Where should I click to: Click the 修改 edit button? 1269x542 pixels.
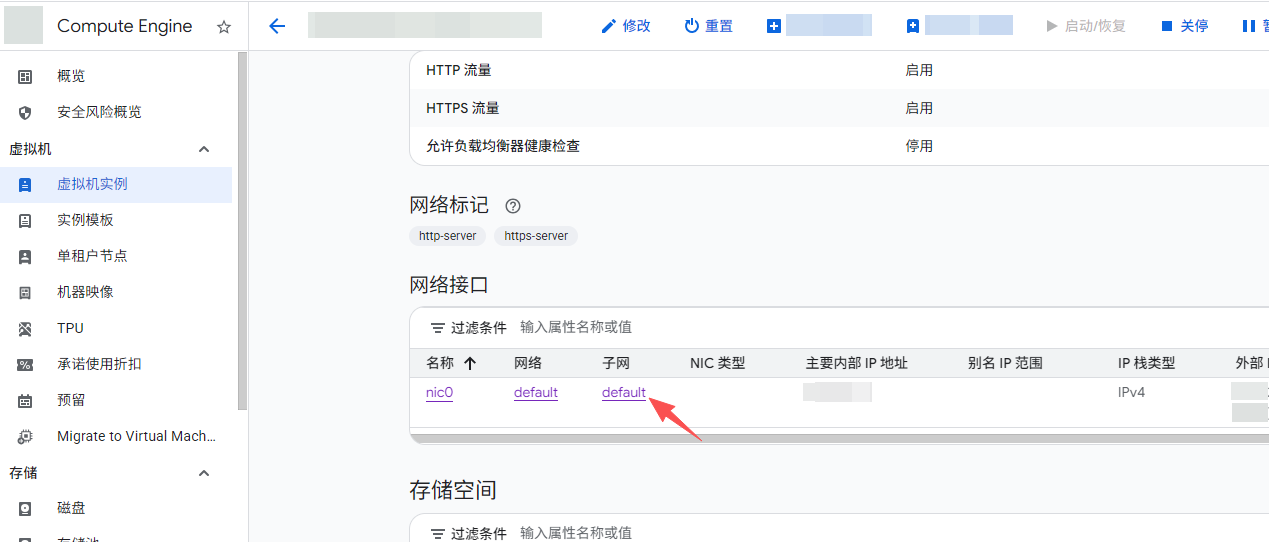pyautogui.click(x=625, y=26)
